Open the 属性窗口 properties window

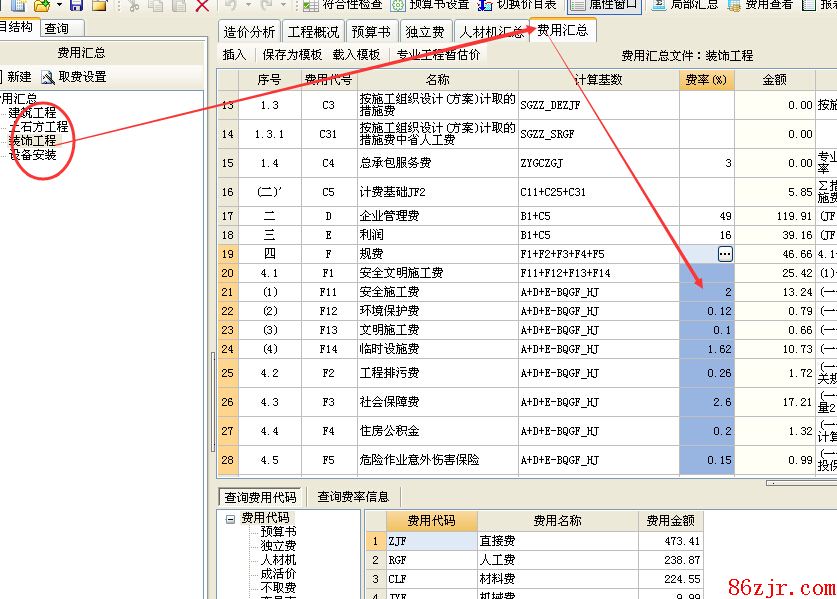click(603, 5)
